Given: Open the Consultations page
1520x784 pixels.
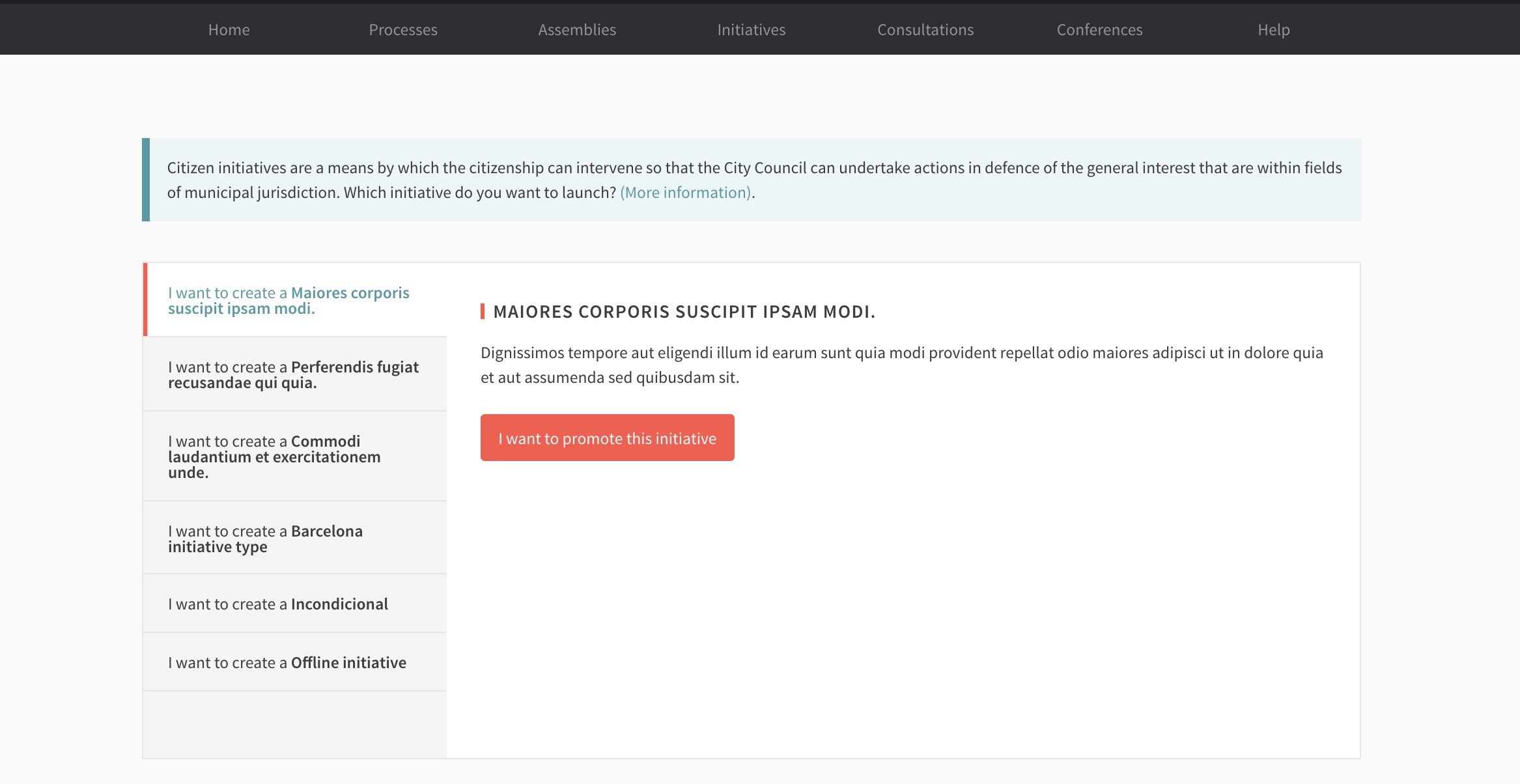Looking at the screenshot, I should (925, 29).
